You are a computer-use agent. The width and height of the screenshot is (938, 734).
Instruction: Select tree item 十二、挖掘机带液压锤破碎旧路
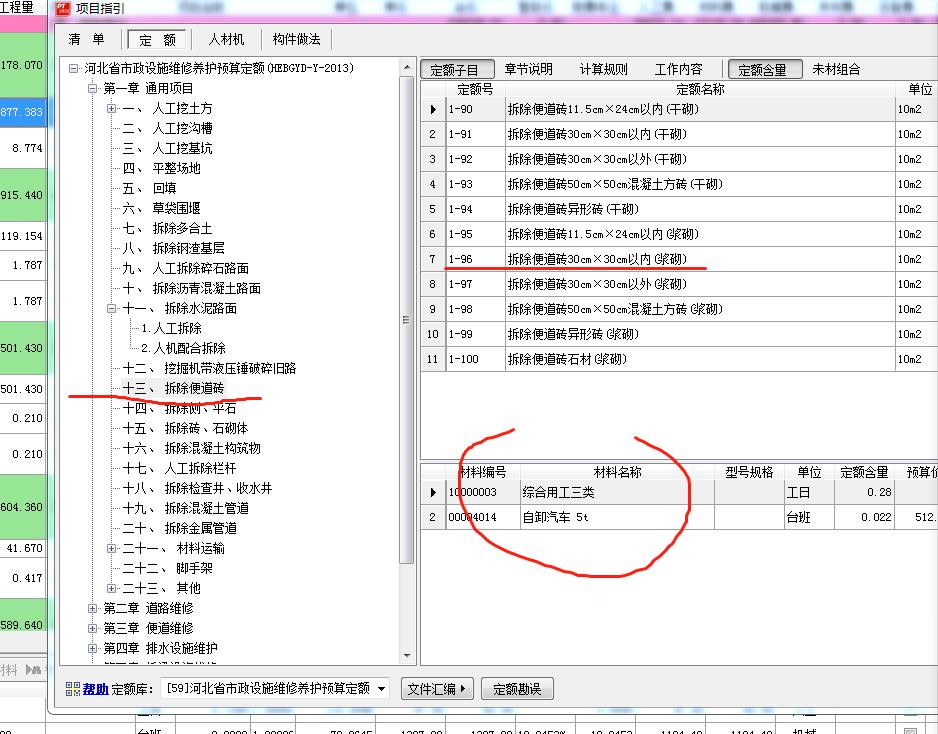click(x=209, y=368)
